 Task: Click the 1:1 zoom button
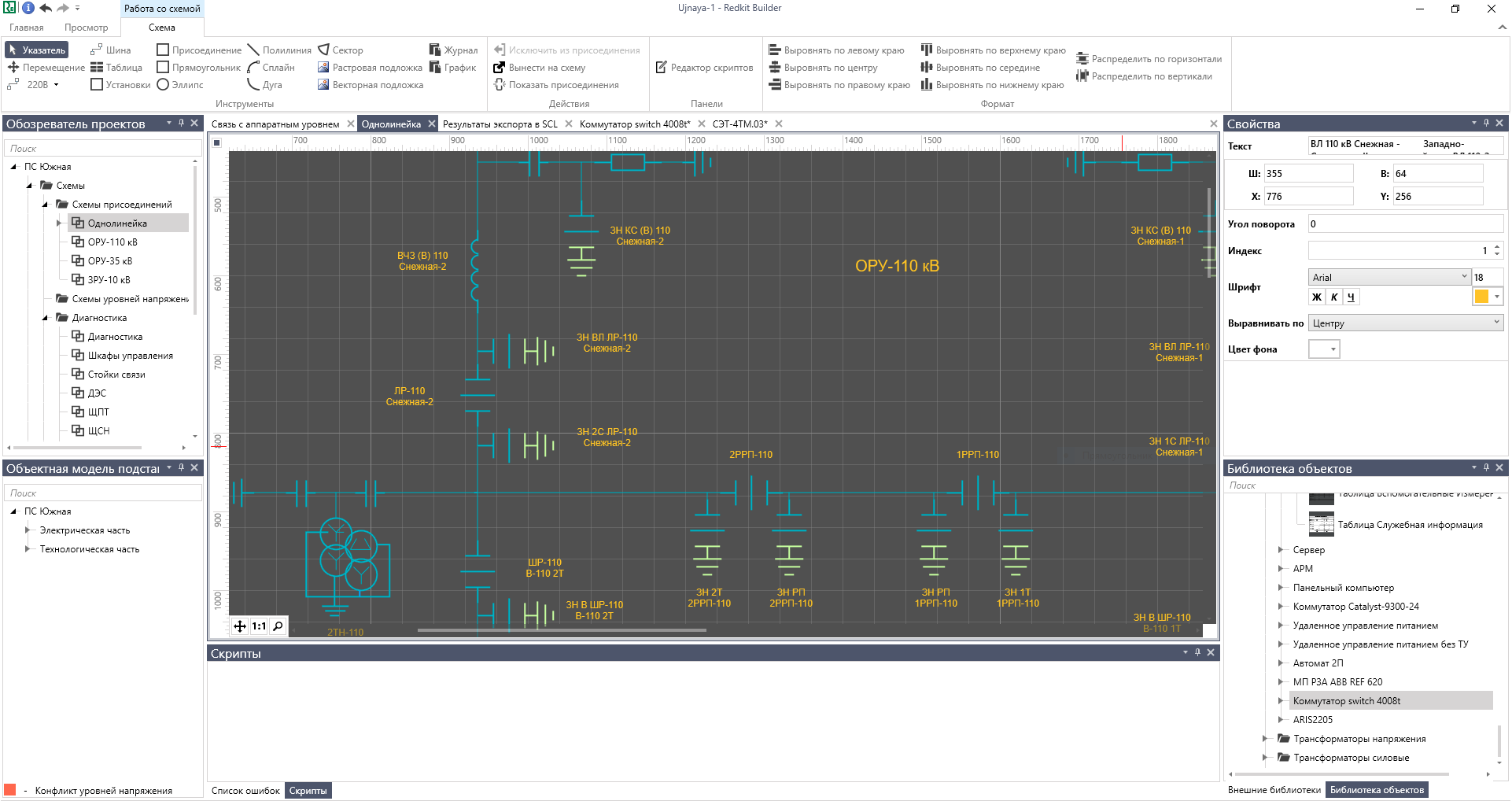pos(259,626)
